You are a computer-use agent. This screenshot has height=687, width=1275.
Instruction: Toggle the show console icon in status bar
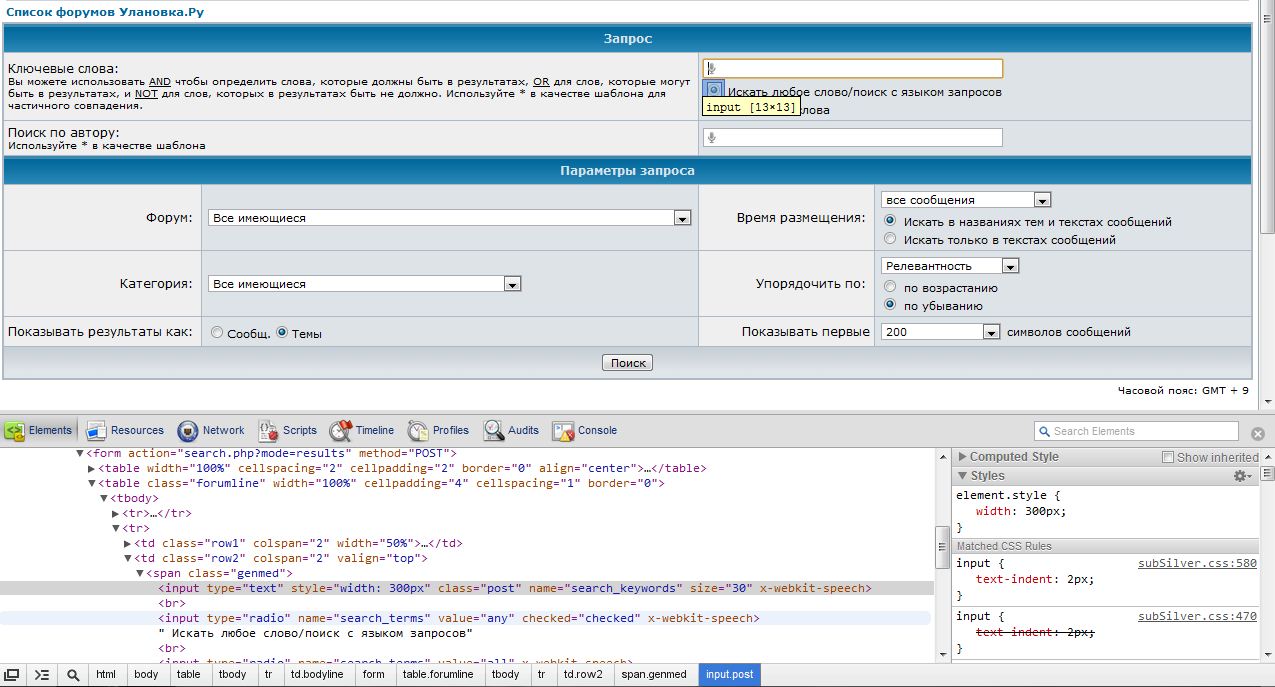[42, 675]
